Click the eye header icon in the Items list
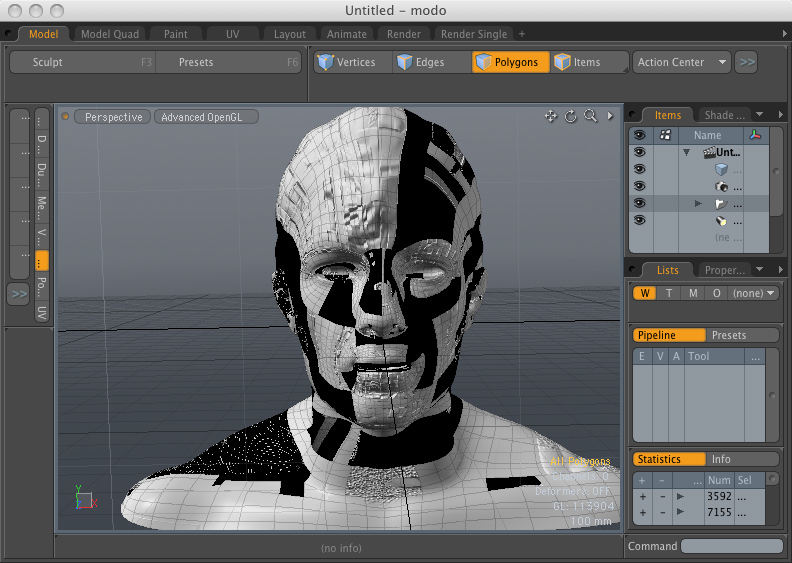The height and width of the screenshot is (563, 792). 640,135
